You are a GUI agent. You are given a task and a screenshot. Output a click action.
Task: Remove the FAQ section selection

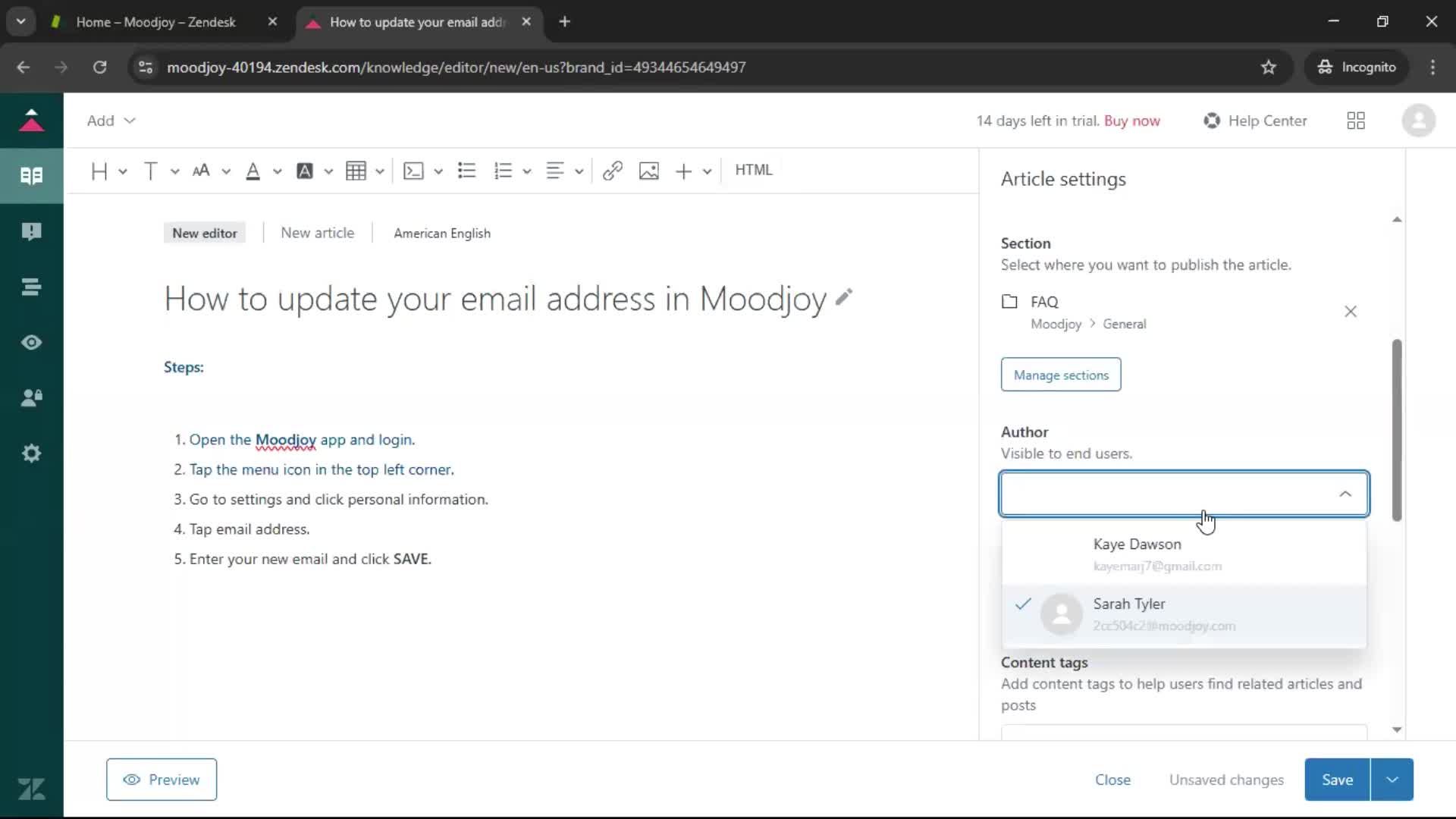[1351, 312]
